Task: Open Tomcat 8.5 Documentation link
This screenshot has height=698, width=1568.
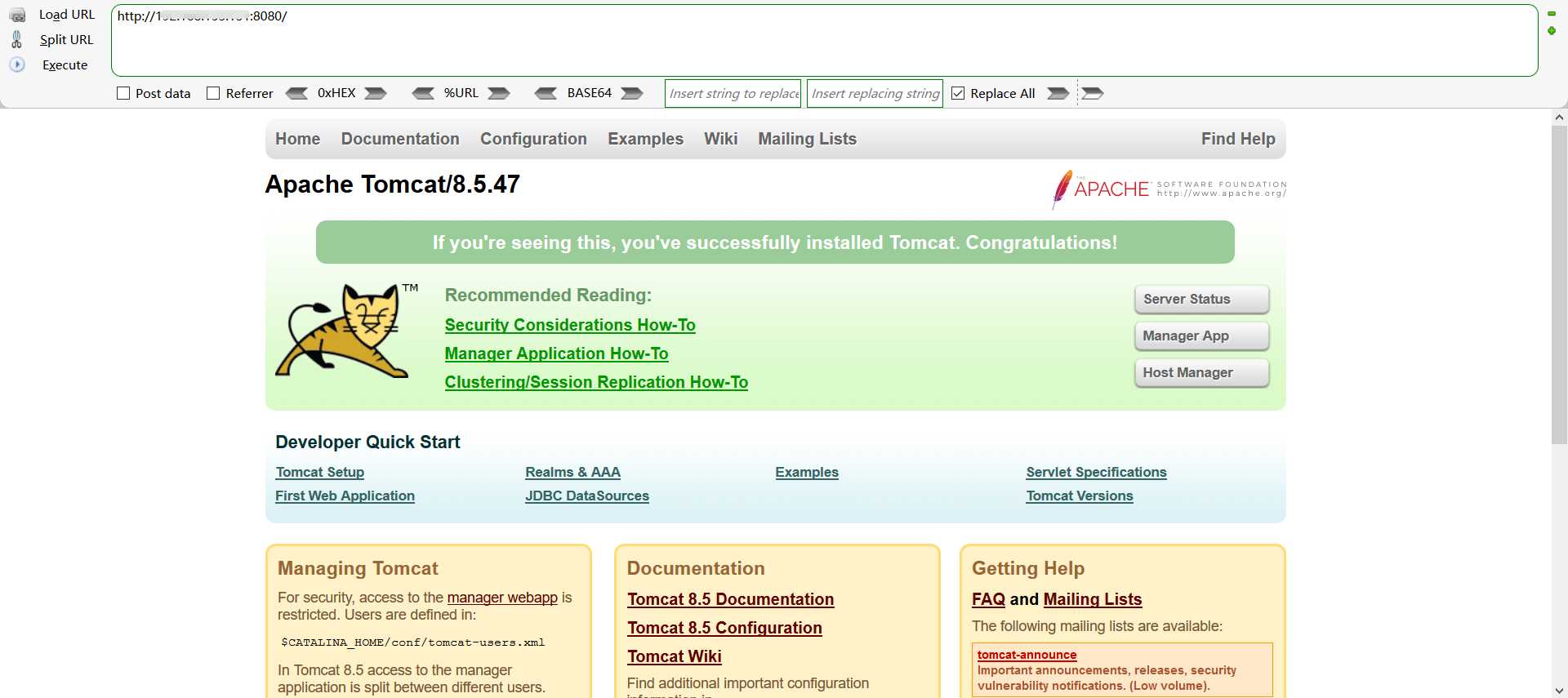Action: point(730,599)
